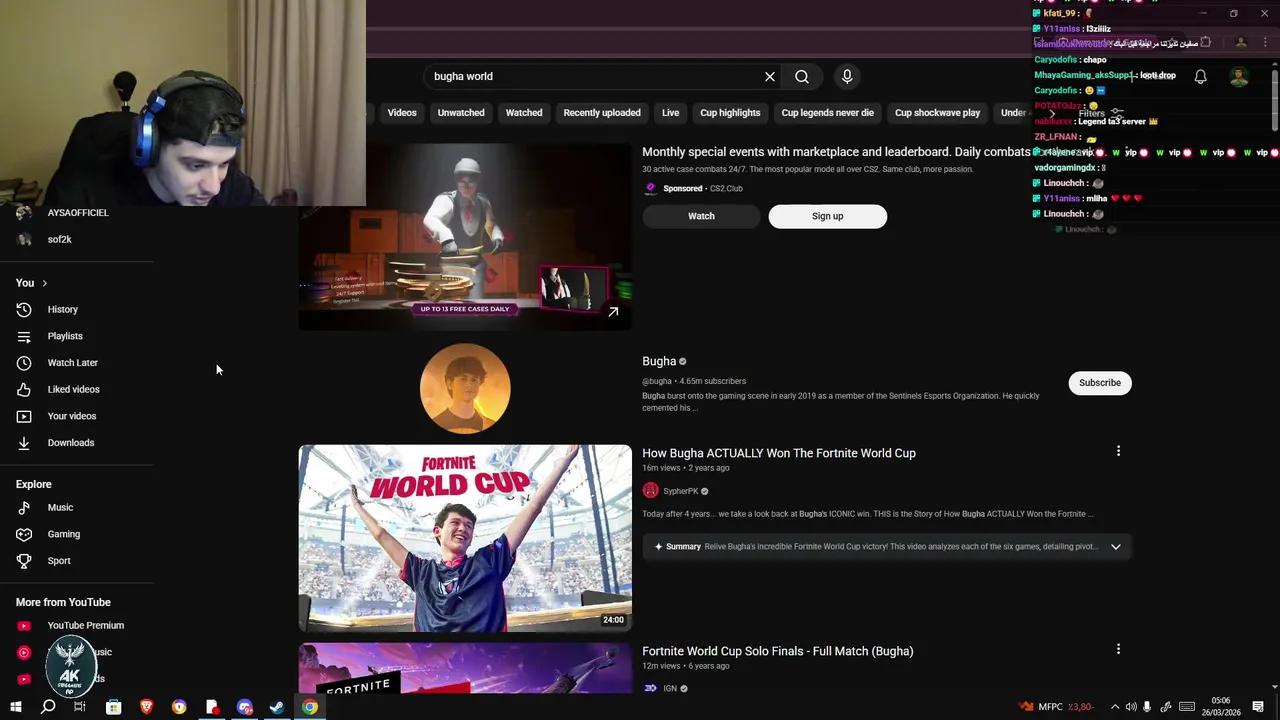1280x720 pixels.
Task: Show next filter chips arrow
Action: (x=1053, y=113)
